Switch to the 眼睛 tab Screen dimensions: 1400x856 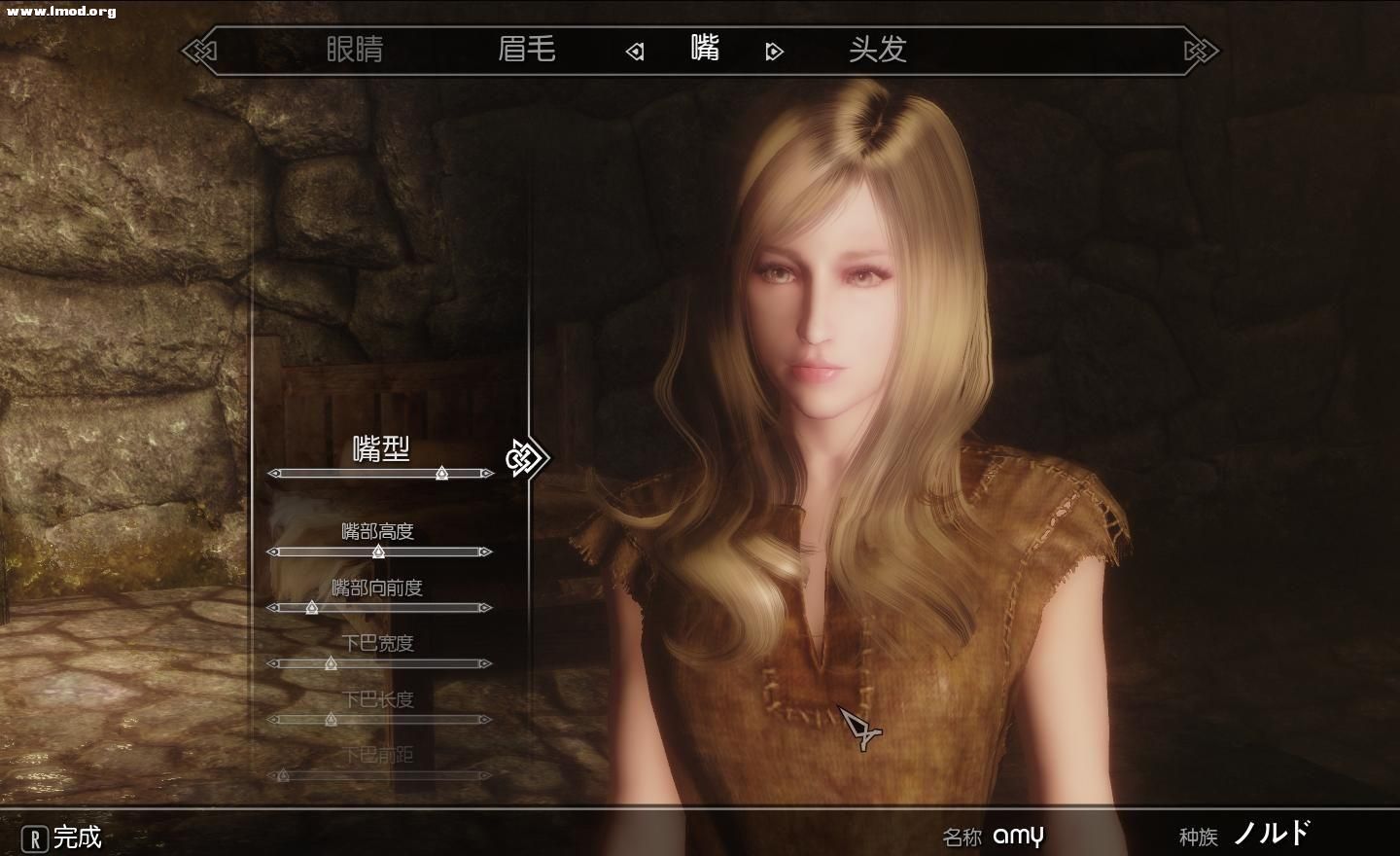(354, 49)
